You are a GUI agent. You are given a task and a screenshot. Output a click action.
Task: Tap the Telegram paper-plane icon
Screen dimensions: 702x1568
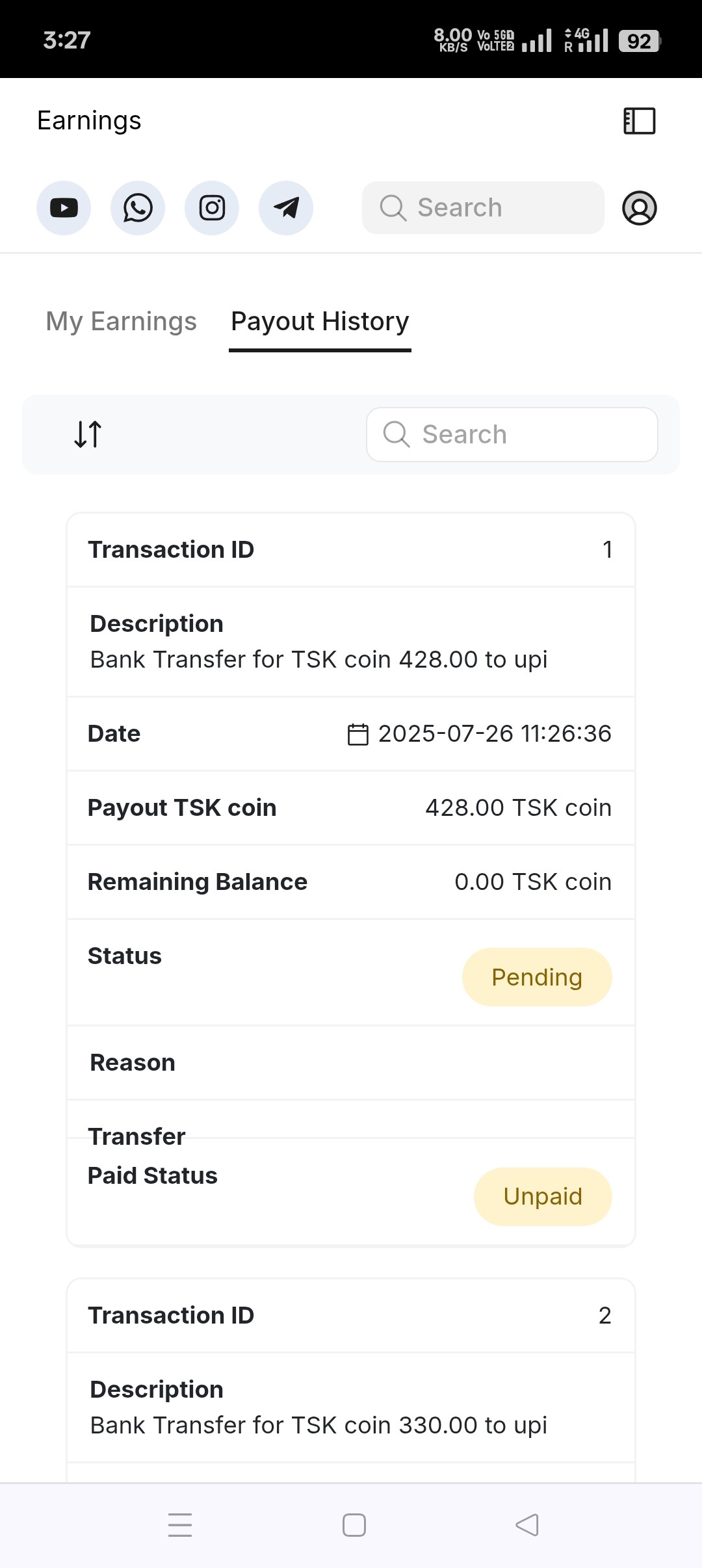pyautogui.click(x=286, y=208)
